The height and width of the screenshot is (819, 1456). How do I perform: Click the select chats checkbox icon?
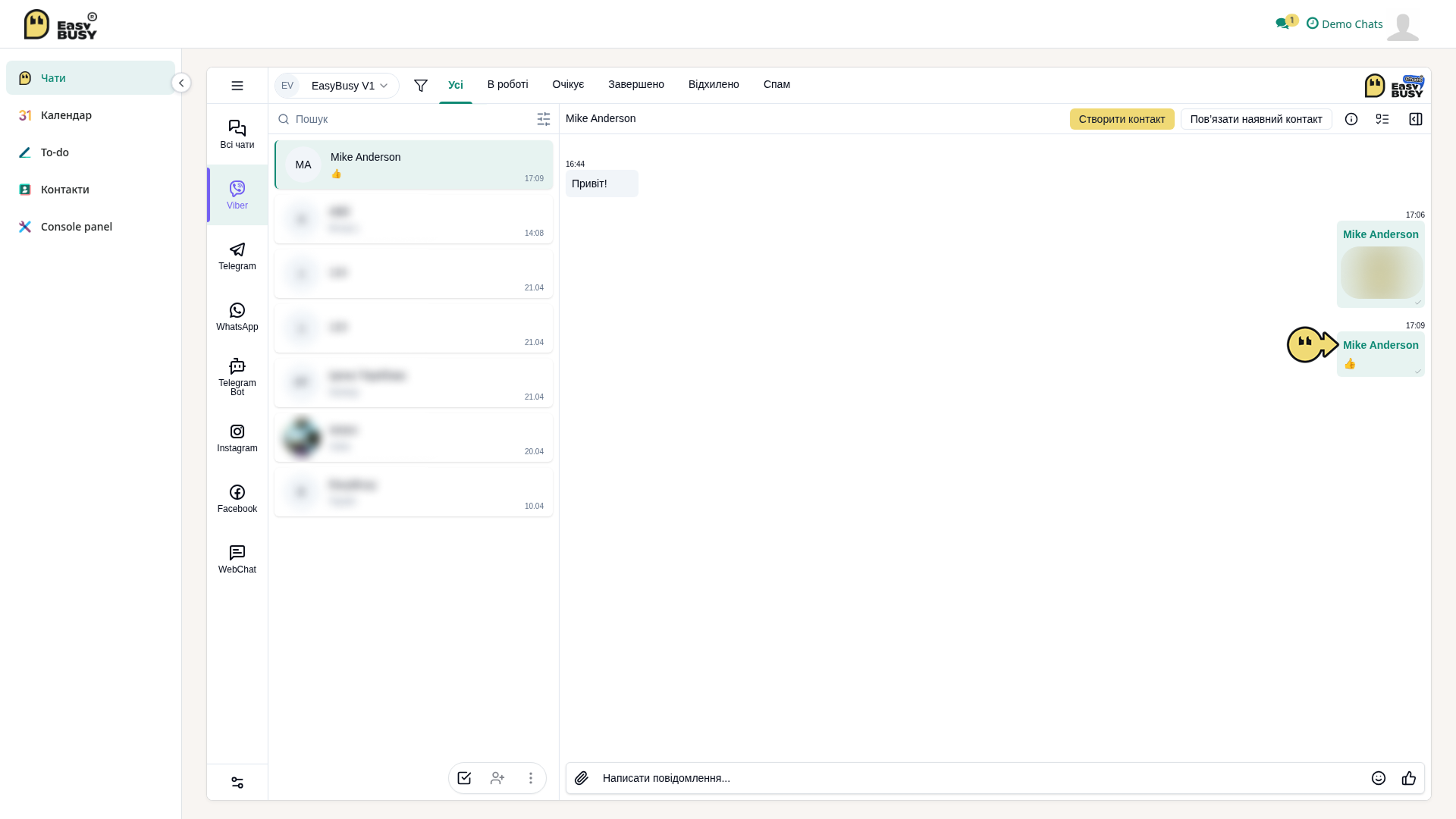(x=464, y=778)
